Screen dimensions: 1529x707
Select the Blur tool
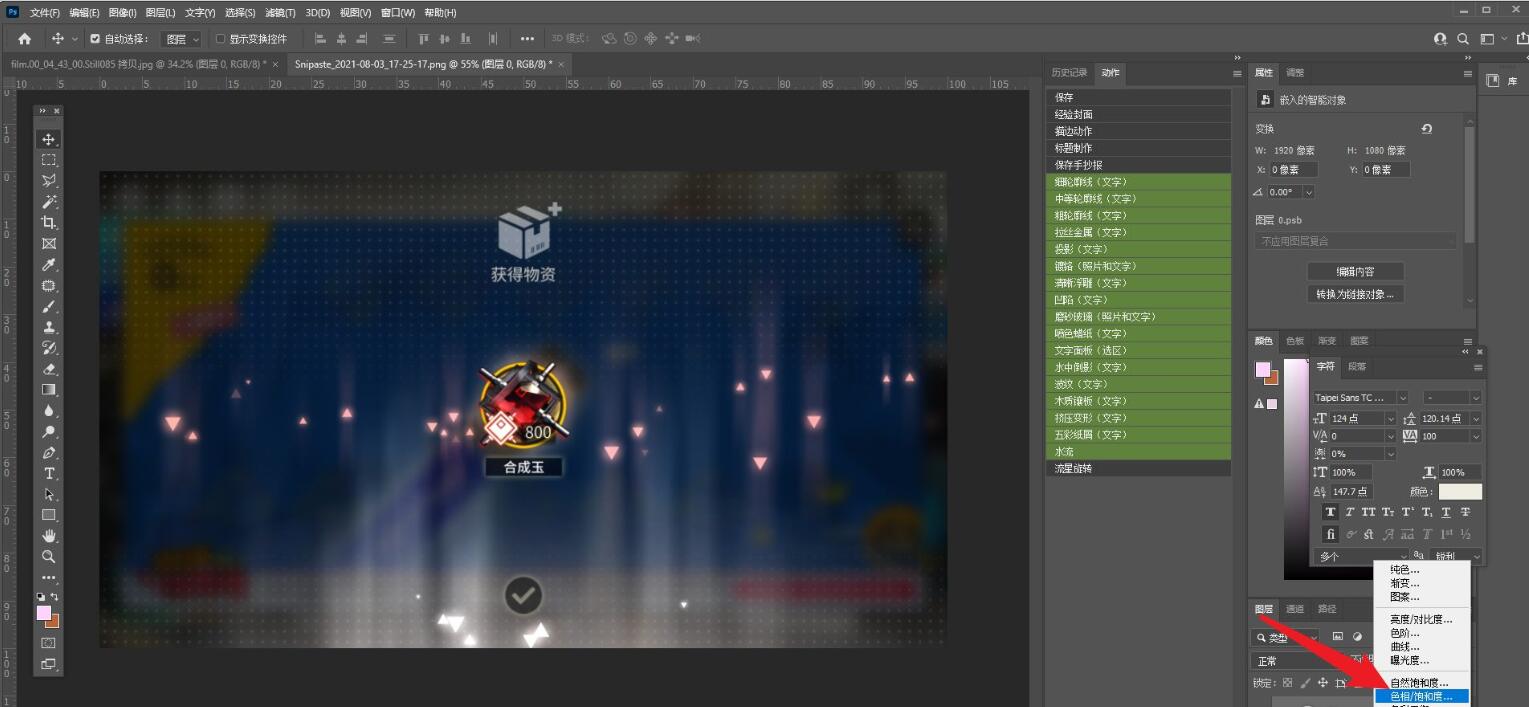[49, 411]
